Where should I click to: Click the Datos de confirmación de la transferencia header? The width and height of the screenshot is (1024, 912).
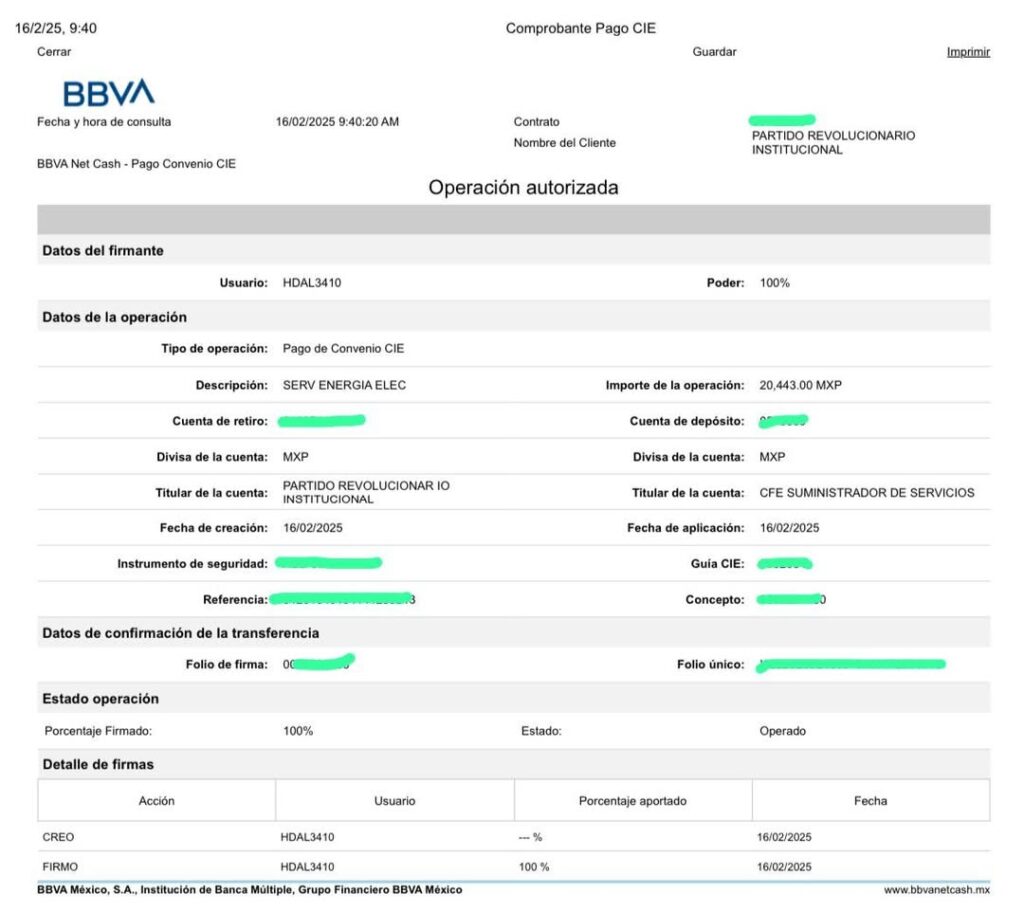click(180, 633)
